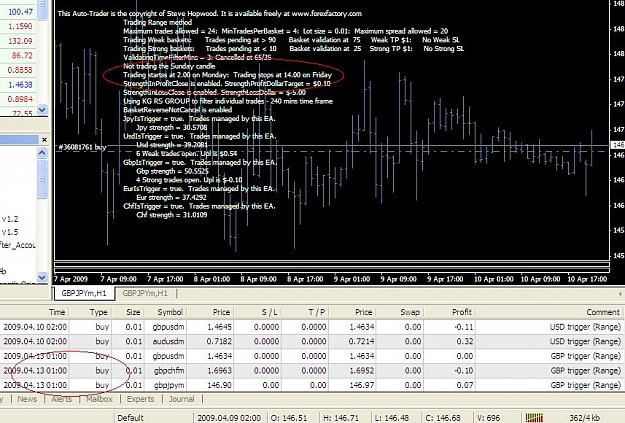Open the Journal tab in the Terminal
Image resolution: width=625 pixels, height=423 pixels.
coord(182,399)
